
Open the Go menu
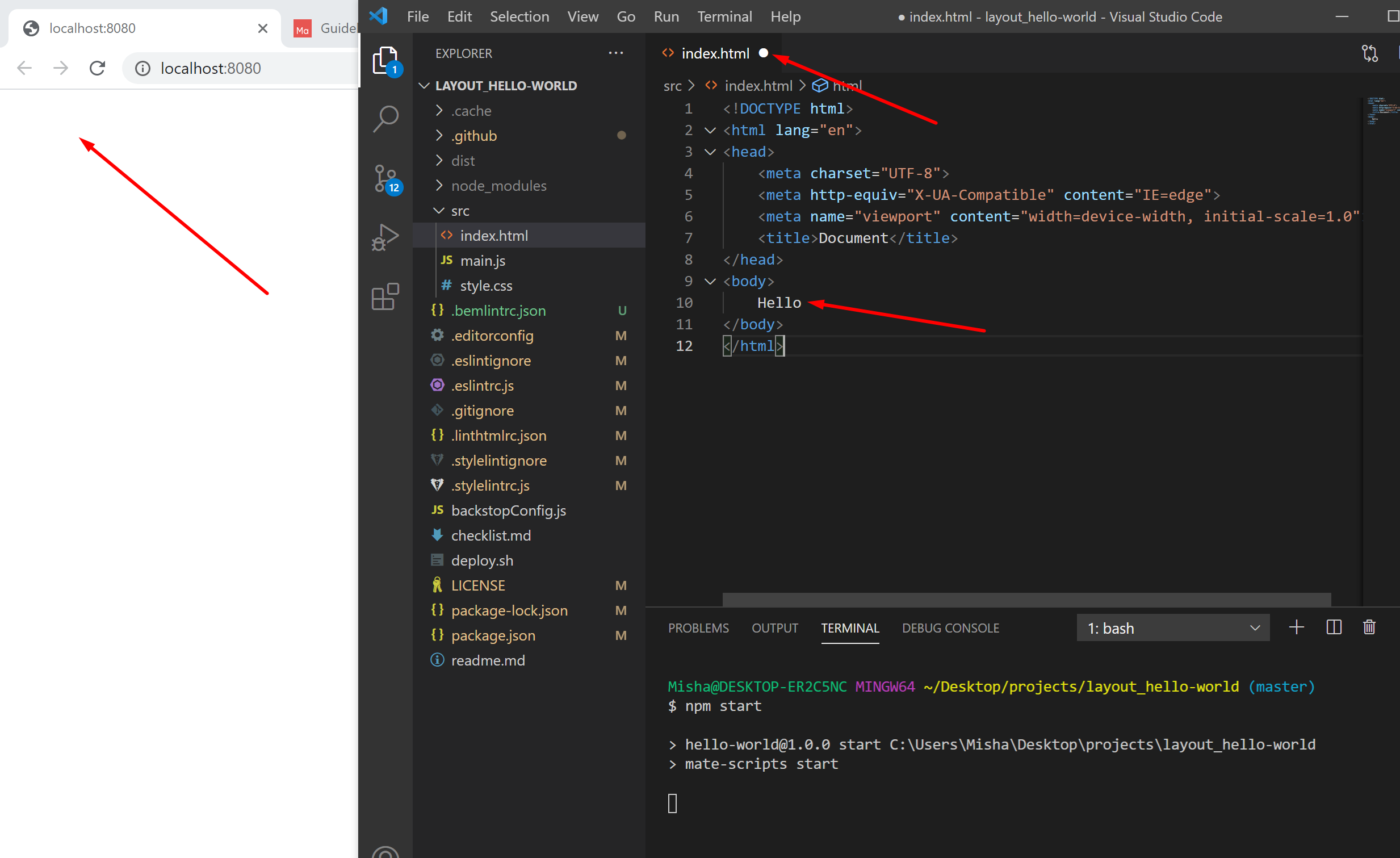tap(626, 16)
